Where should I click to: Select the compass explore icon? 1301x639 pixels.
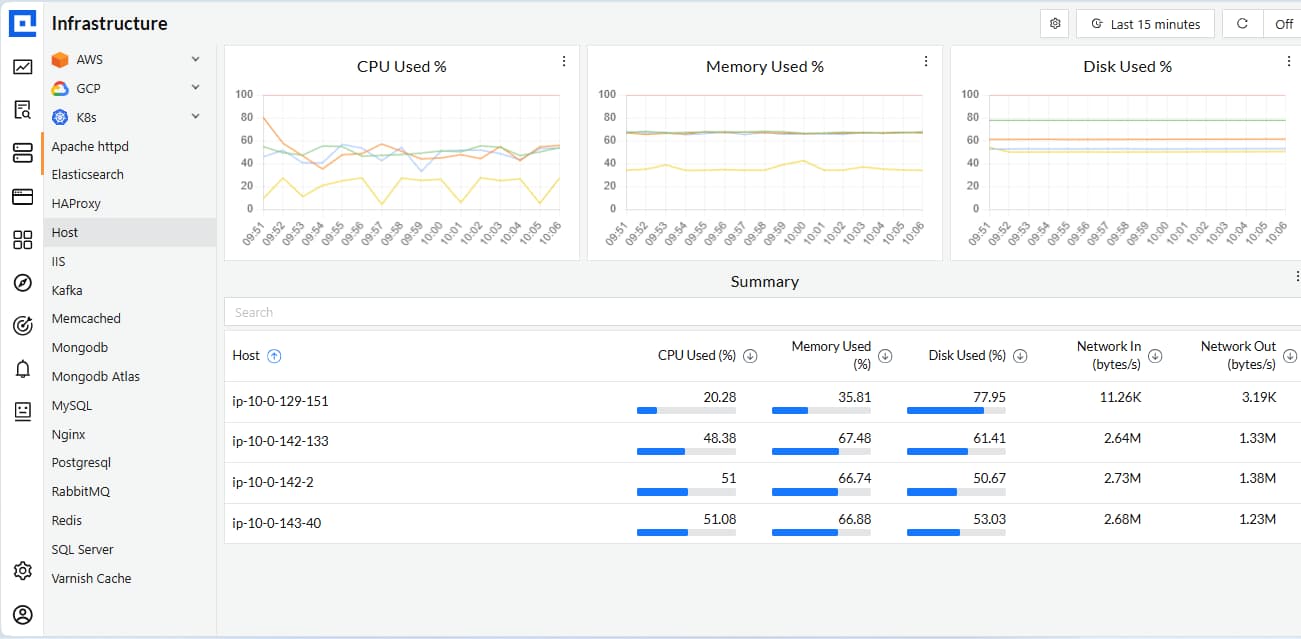[22, 282]
